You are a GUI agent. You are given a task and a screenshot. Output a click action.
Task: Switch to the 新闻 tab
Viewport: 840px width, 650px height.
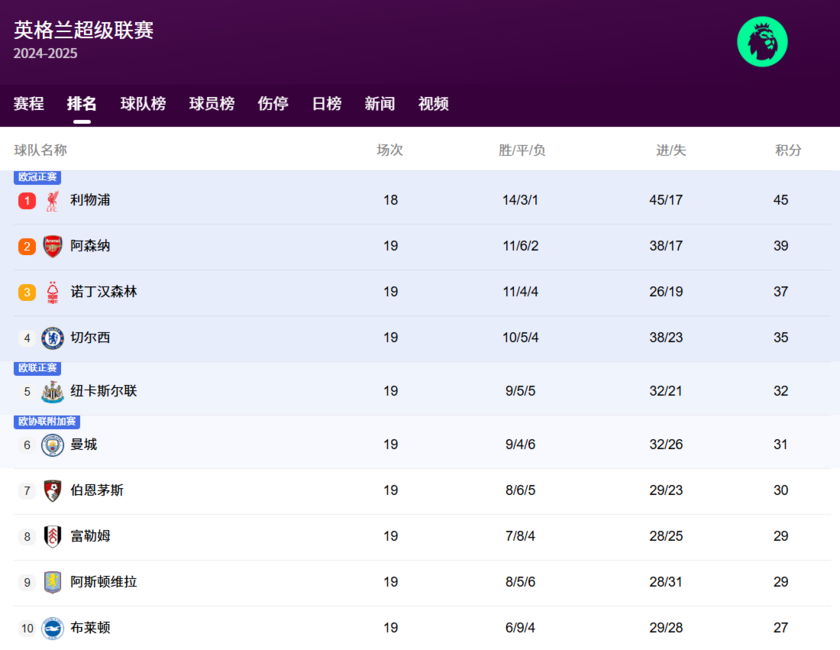[380, 103]
